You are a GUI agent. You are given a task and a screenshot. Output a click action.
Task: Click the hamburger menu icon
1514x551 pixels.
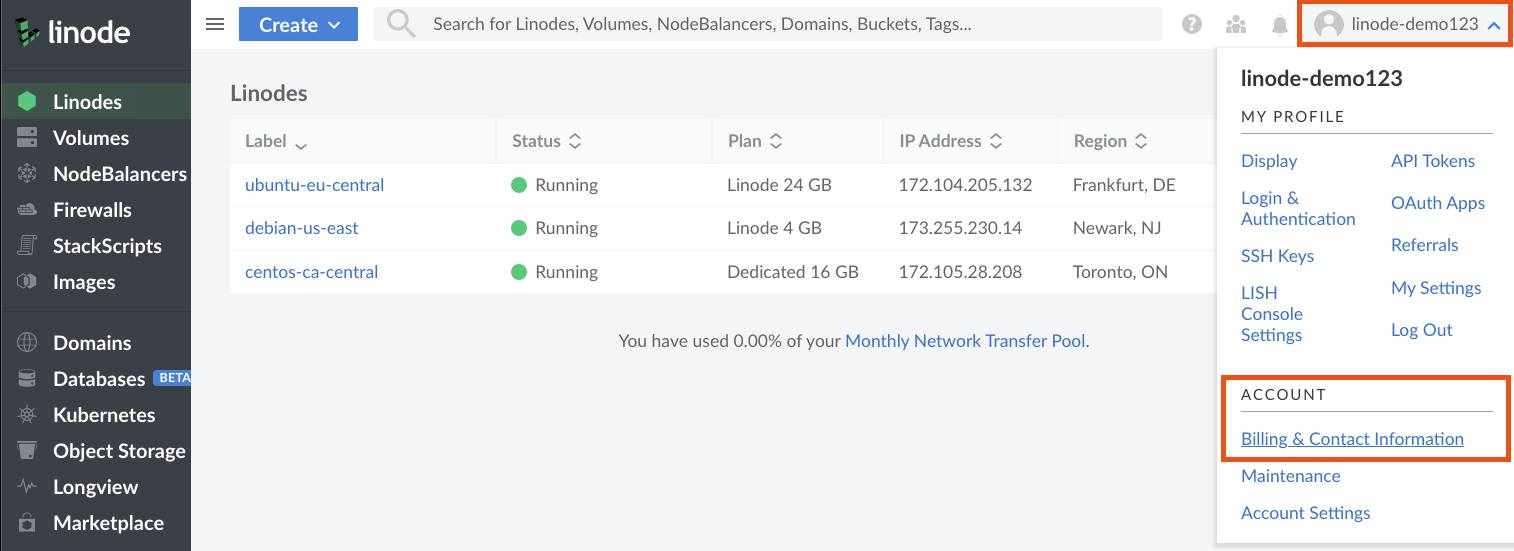click(x=214, y=25)
